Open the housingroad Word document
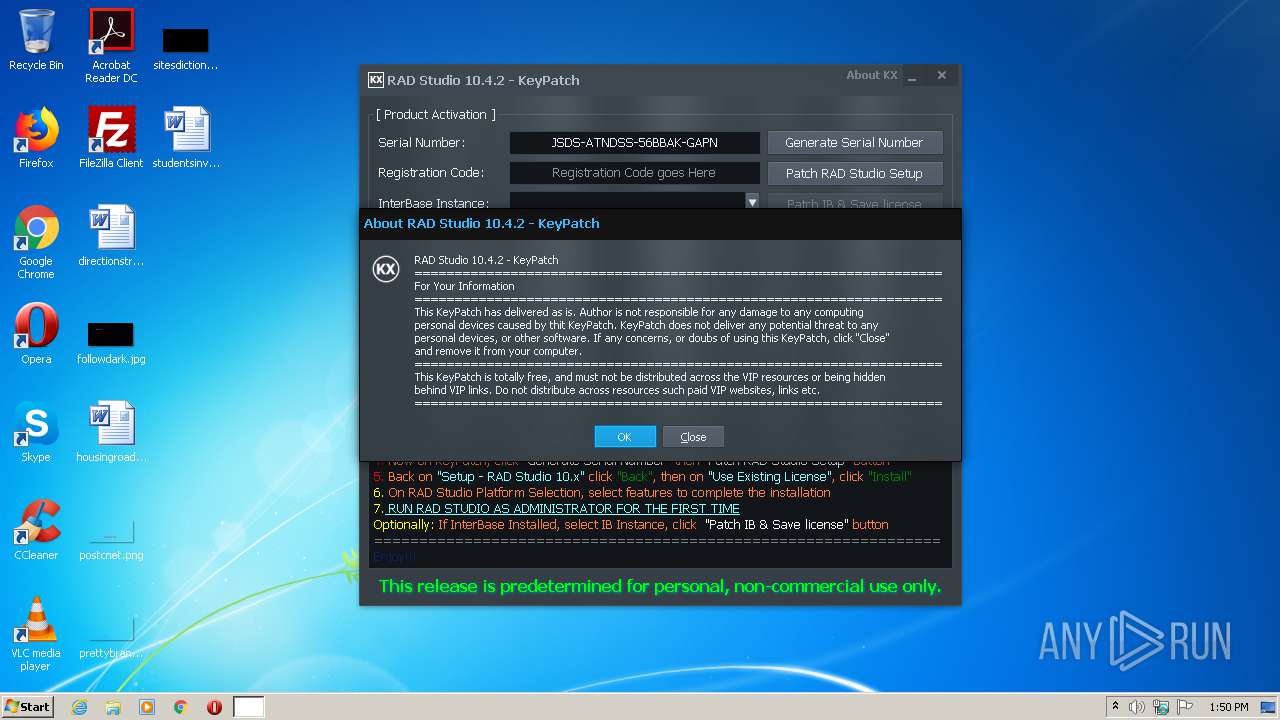 click(x=111, y=432)
